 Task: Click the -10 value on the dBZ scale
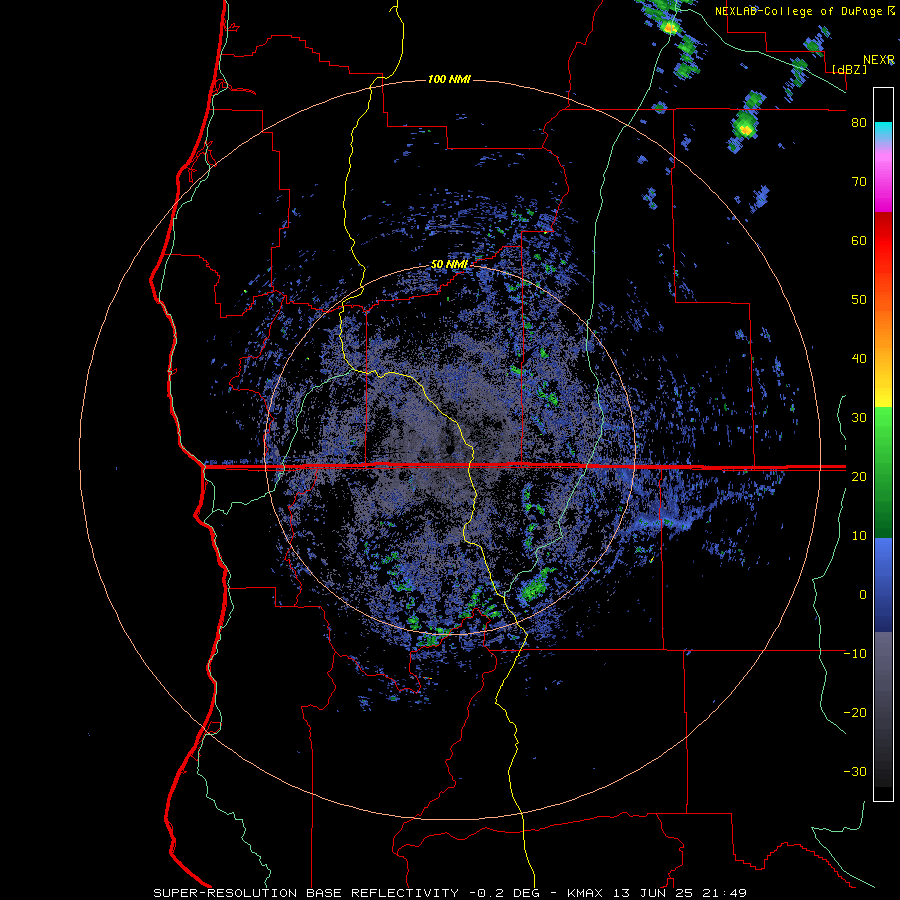[855, 654]
